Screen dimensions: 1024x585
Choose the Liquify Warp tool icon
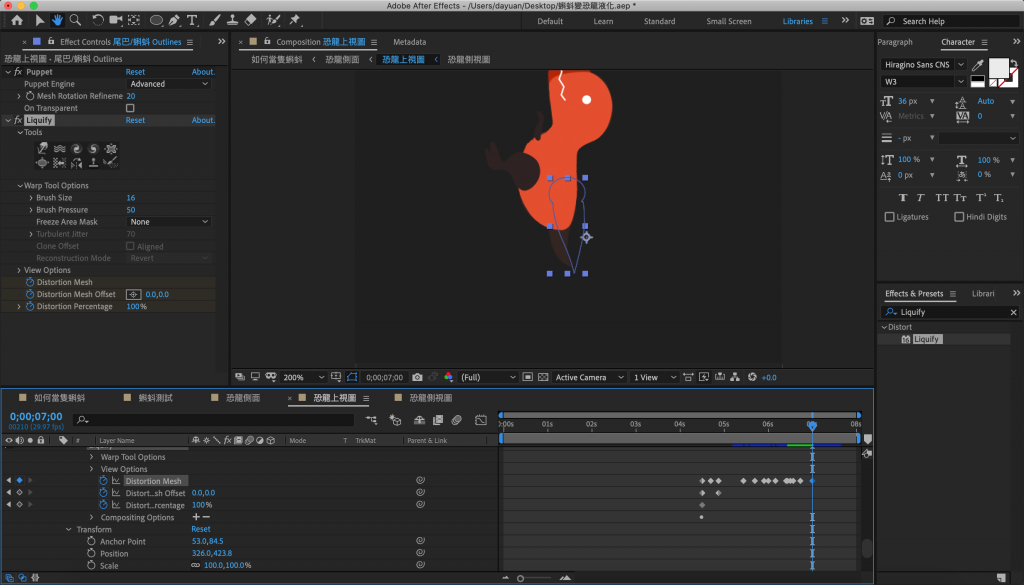click(x=42, y=148)
